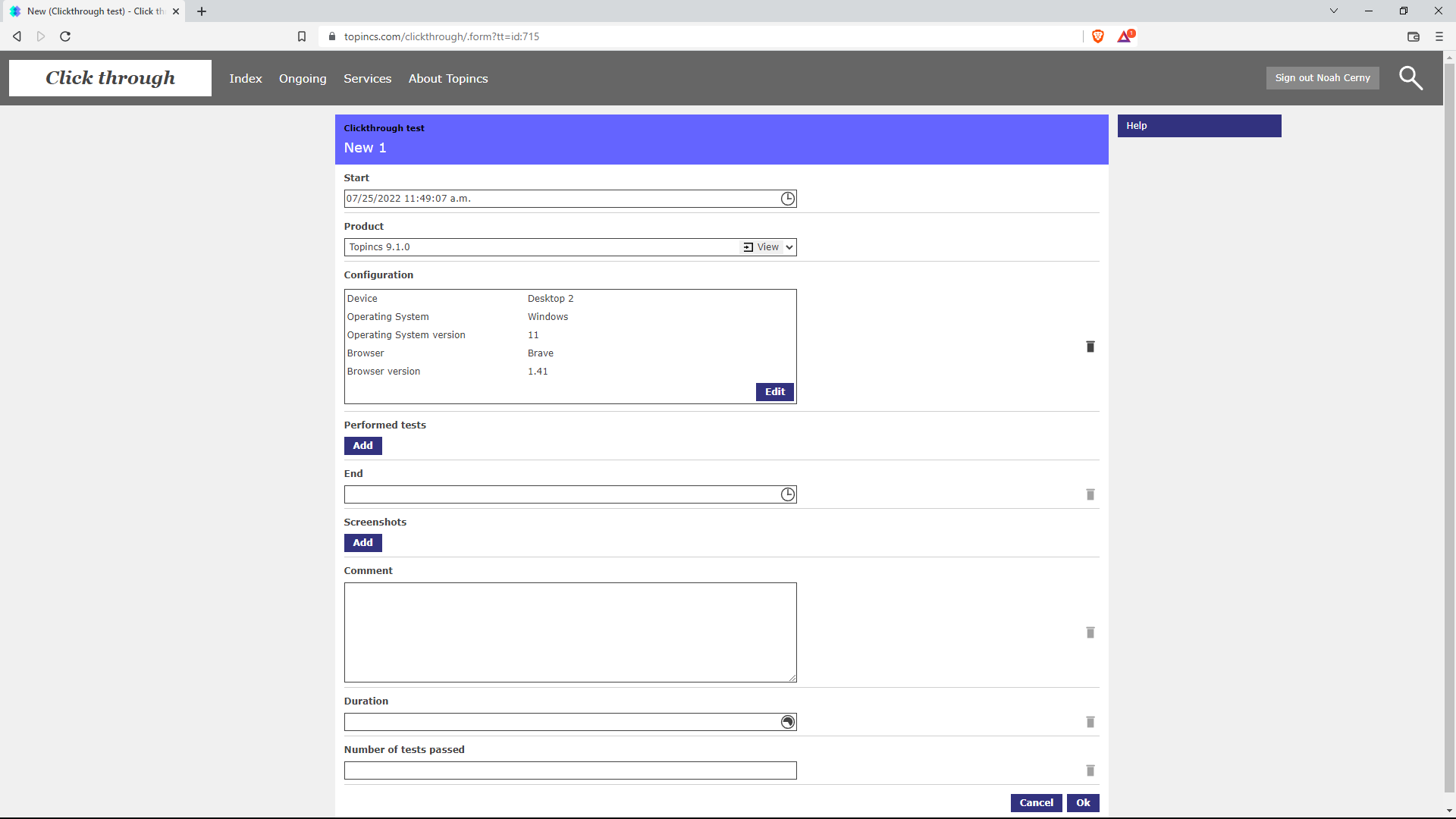The width and height of the screenshot is (1456, 819).
Task: Open the search magnifier icon
Action: pyautogui.click(x=1410, y=78)
